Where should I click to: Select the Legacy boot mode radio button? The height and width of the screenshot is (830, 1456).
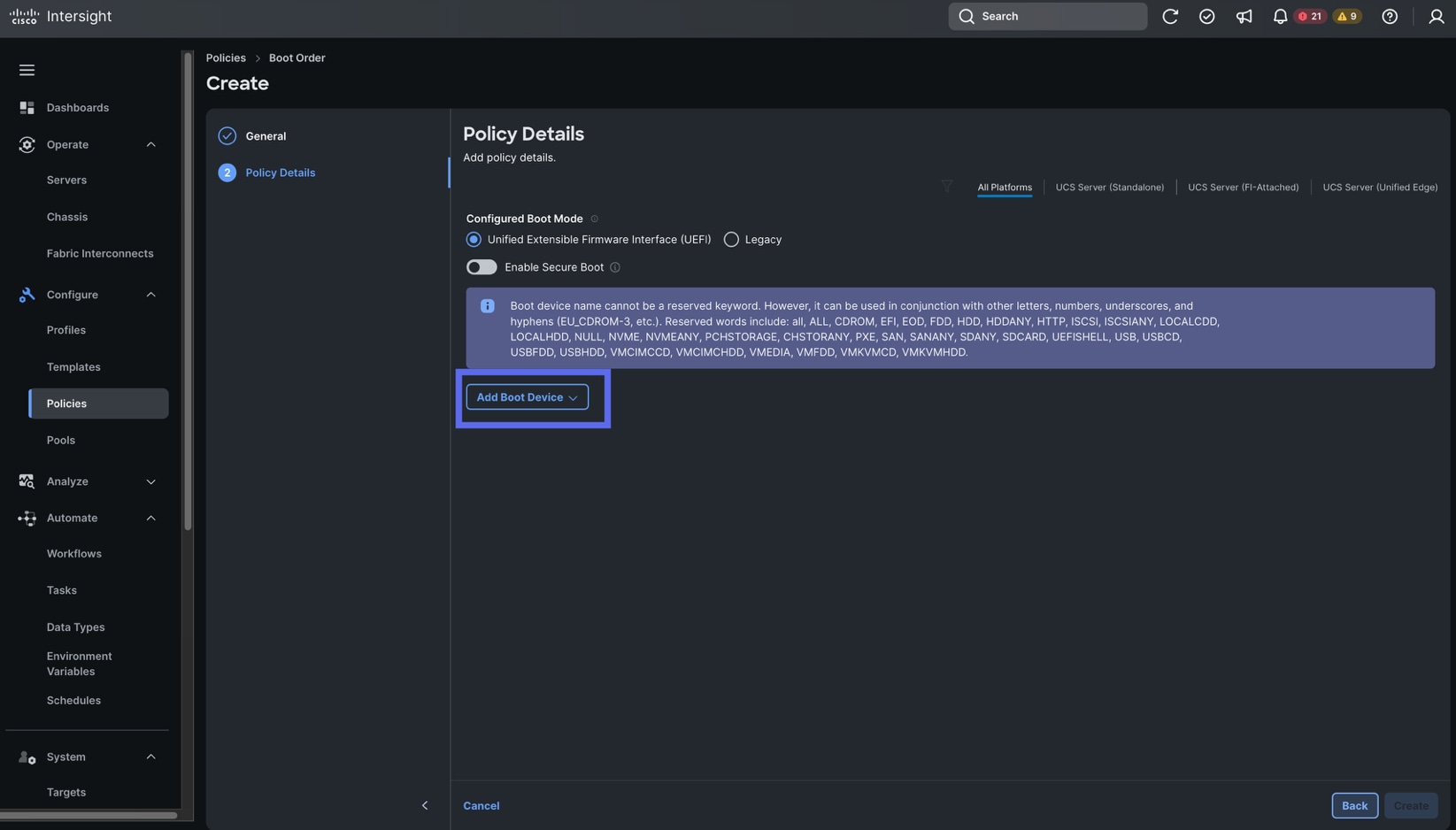(731, 239)
